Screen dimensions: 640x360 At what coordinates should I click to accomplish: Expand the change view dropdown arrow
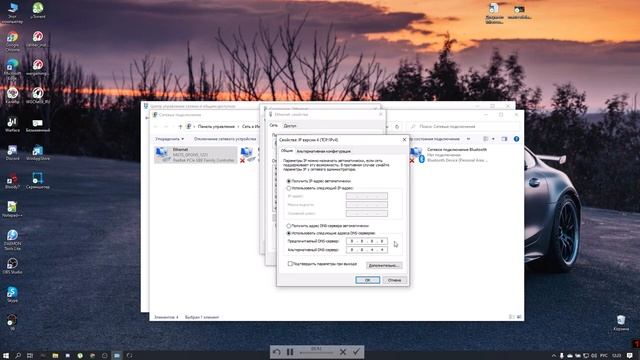tap(493, 139)
